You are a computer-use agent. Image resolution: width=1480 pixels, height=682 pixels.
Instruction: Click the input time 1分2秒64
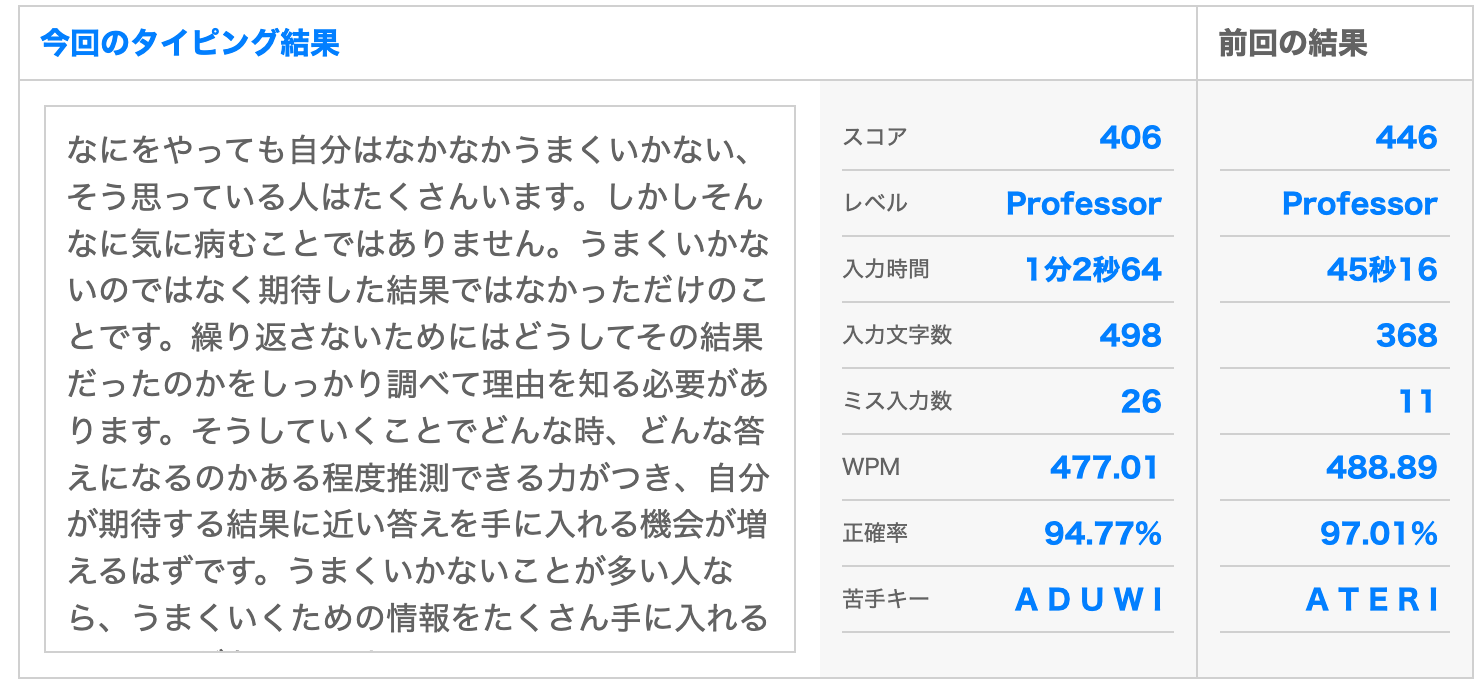tap(1093, 269)
